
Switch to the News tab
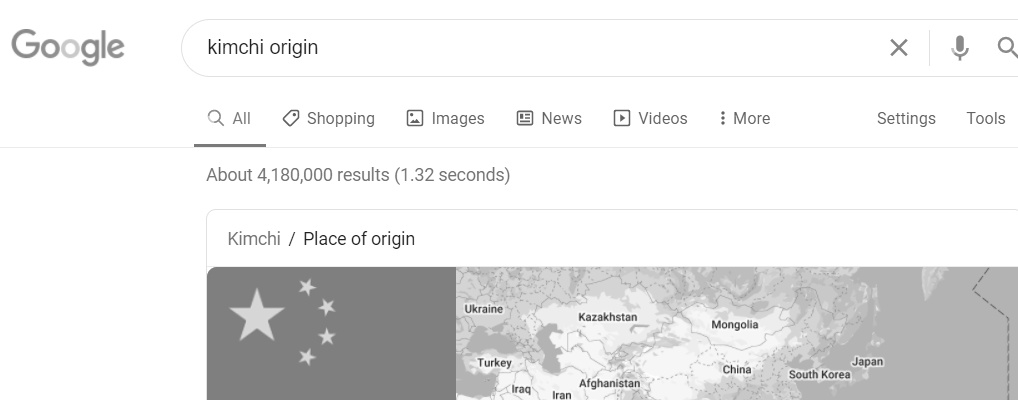pyautogui.click(x=560, y=118)
